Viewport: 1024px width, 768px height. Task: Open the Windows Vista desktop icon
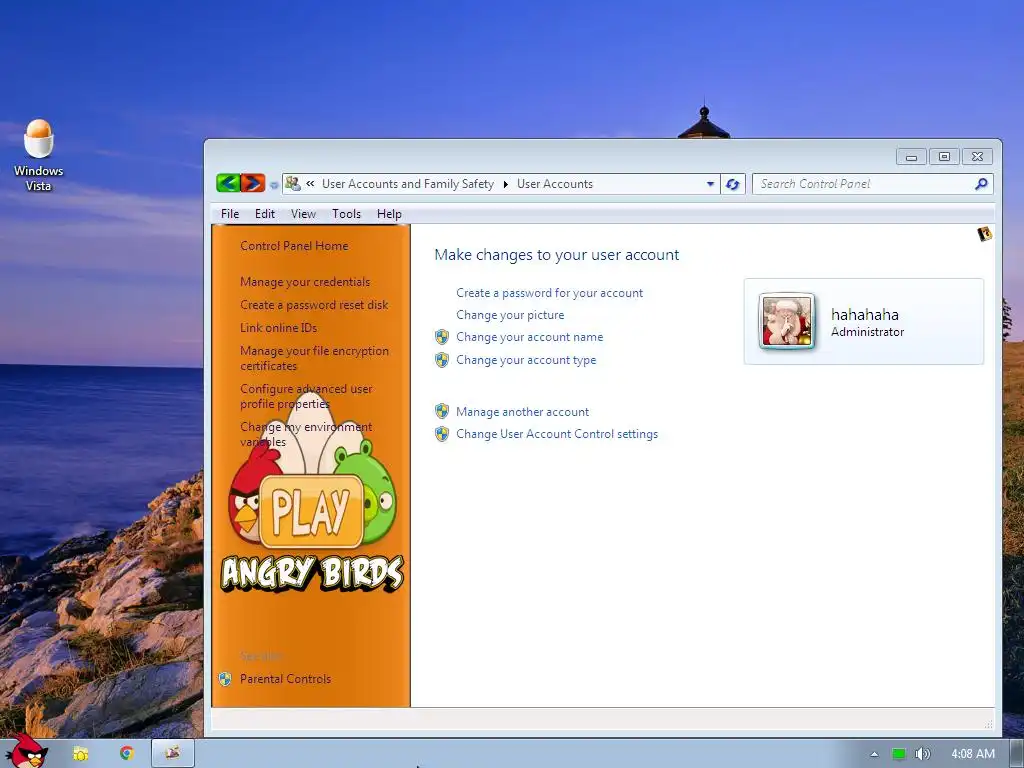(39, 155)
